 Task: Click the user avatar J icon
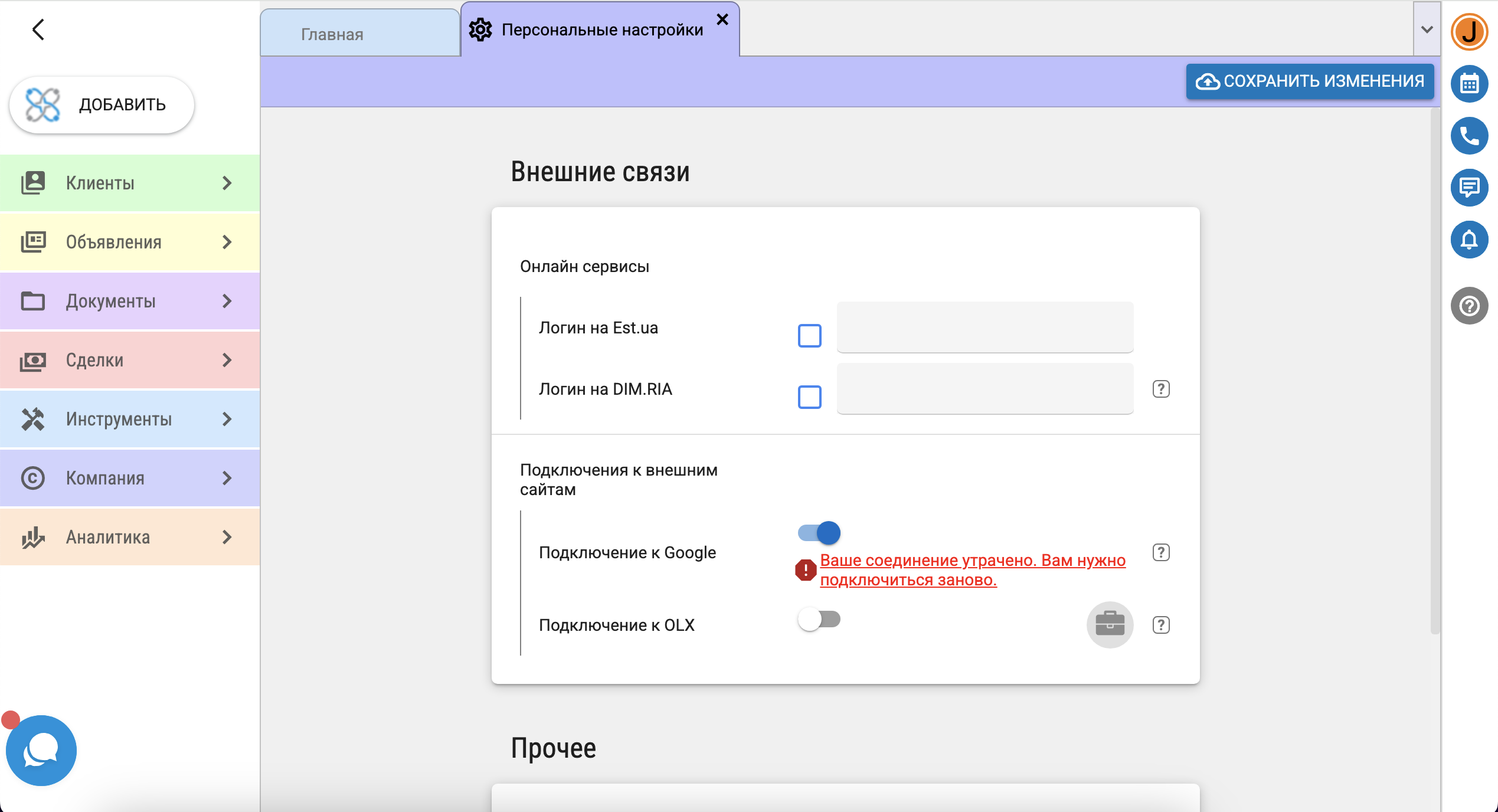[x=1468, y=32]
